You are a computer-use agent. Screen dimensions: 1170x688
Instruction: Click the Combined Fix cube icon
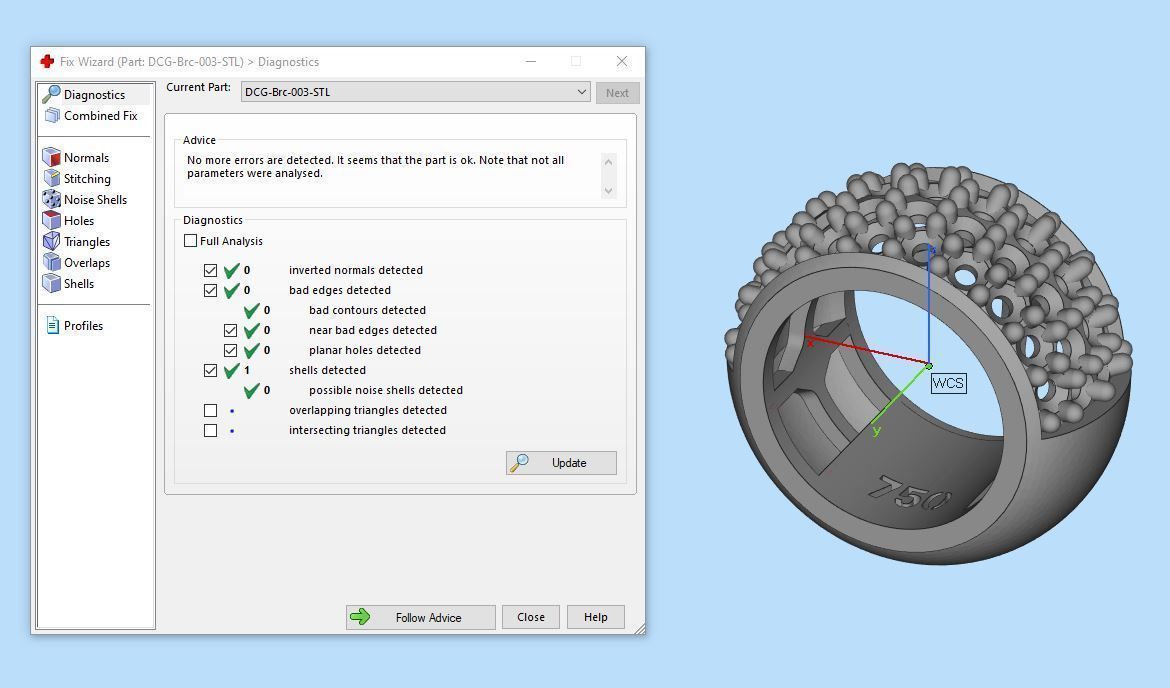pyautogui.click(x=51, y=115)
